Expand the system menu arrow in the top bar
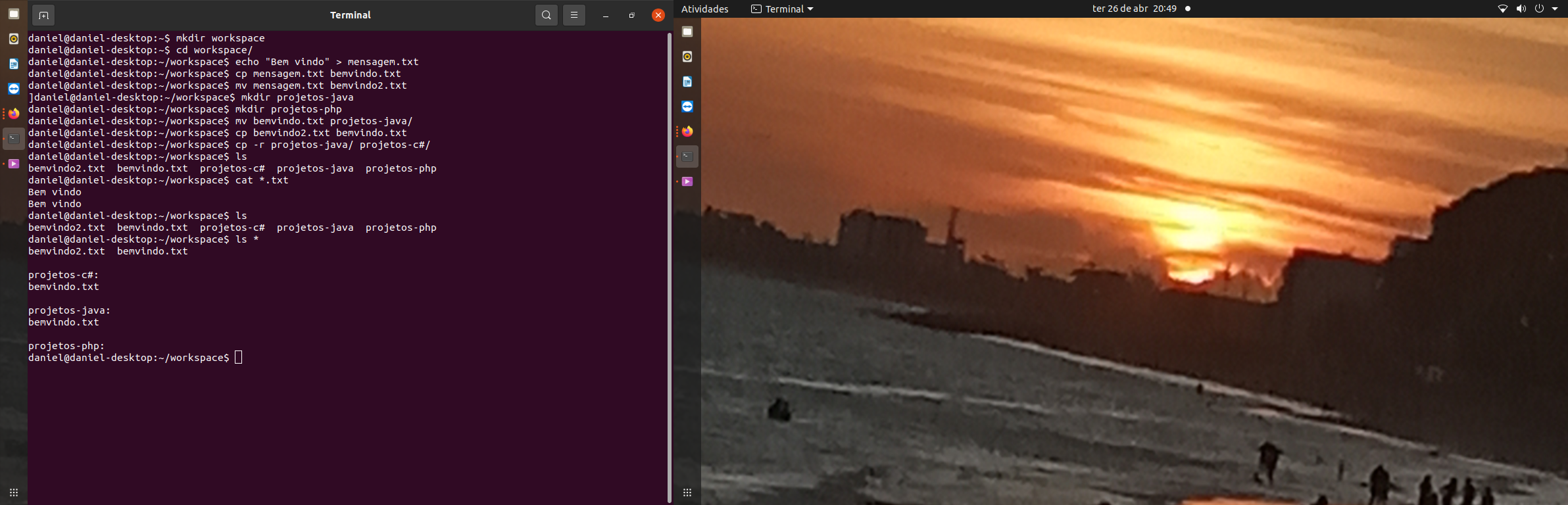 pos(1555,9)
